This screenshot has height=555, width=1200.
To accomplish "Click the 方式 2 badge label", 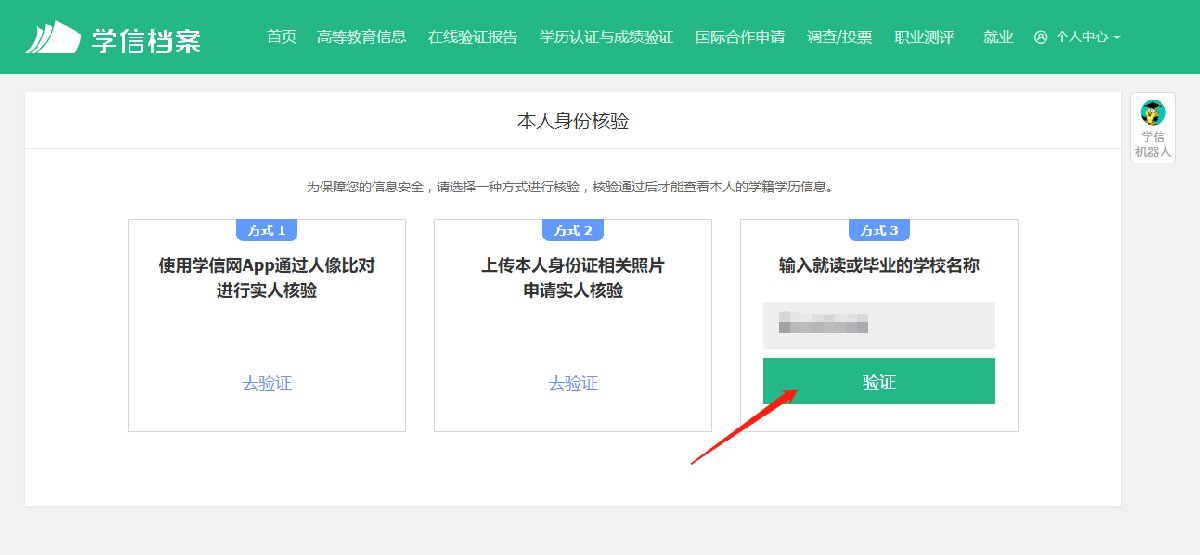I will (x=573, y=230).
